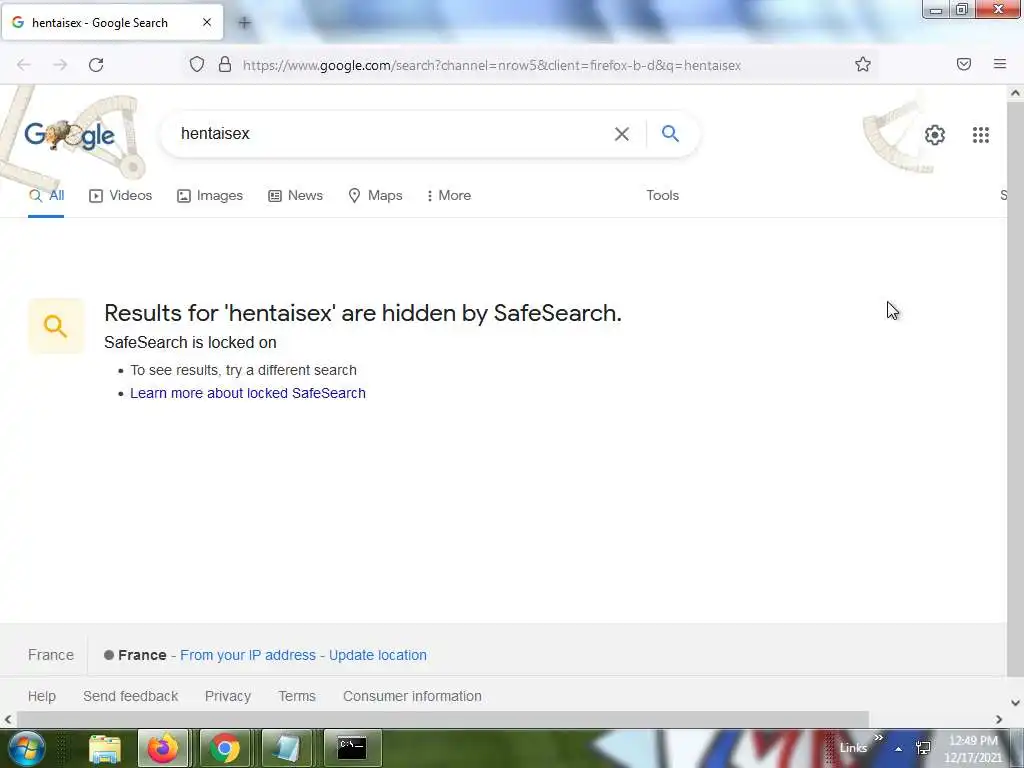
Task: Open the Help footer link
Action: coord(42,696)
